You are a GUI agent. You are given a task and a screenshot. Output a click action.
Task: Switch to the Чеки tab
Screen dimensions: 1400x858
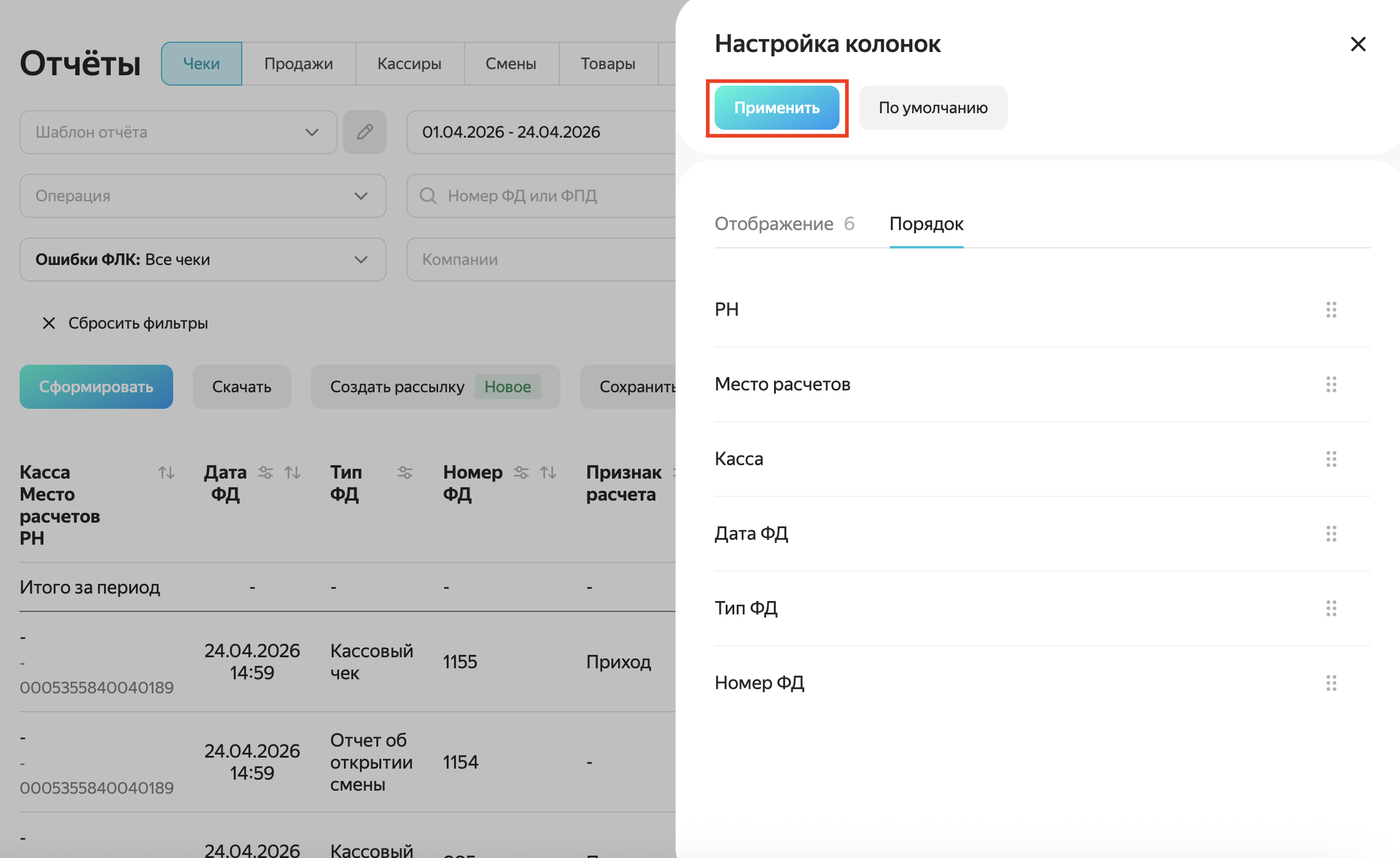tap(201, 64)
